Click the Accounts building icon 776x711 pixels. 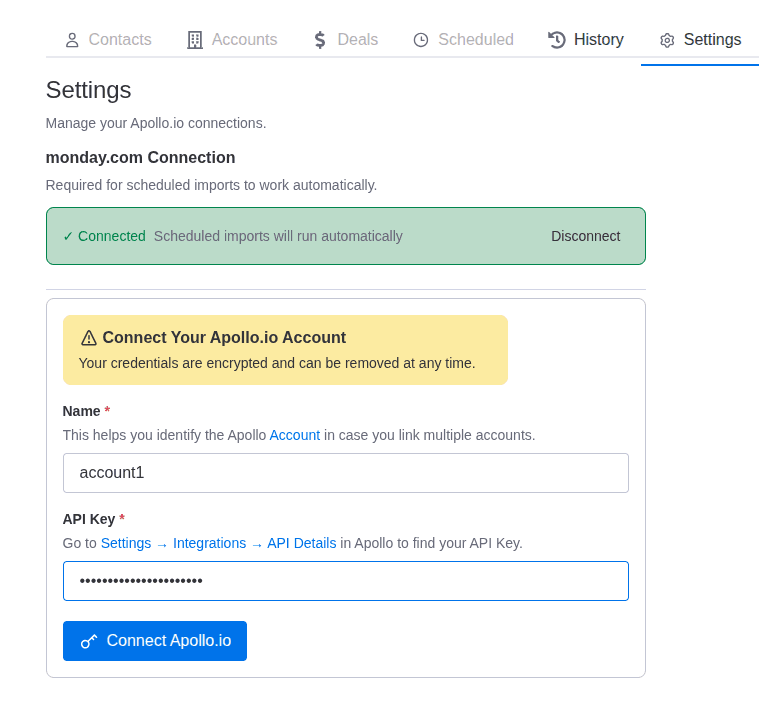coord(195,40)
